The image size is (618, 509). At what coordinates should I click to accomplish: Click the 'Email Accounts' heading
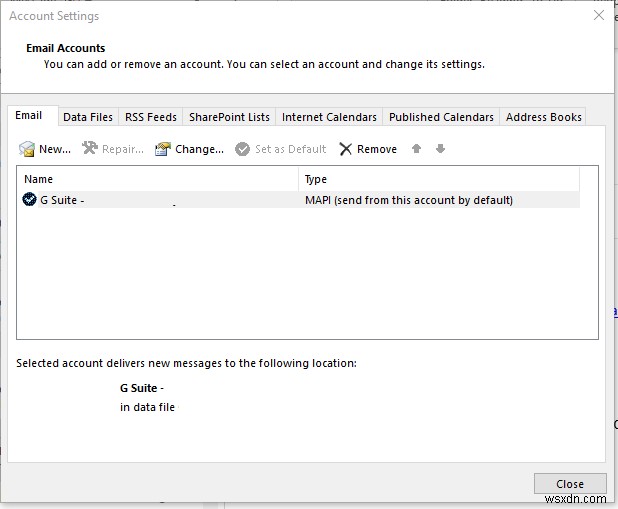pos(66,48)
